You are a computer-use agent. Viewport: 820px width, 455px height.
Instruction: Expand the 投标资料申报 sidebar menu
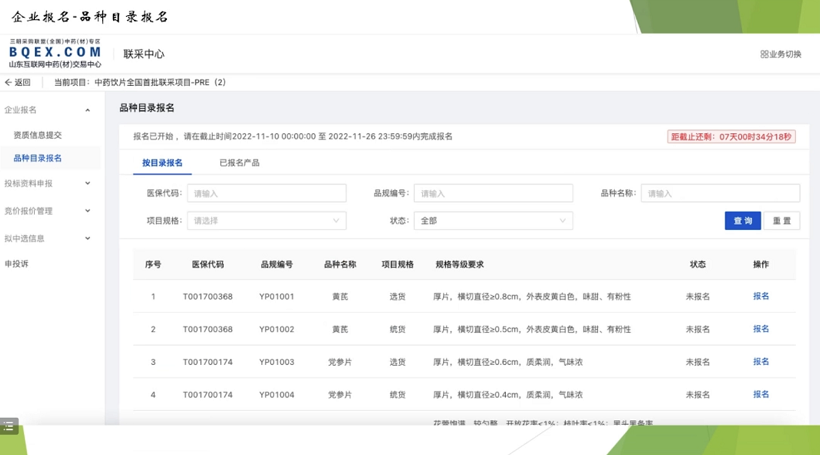pos(87,184)
